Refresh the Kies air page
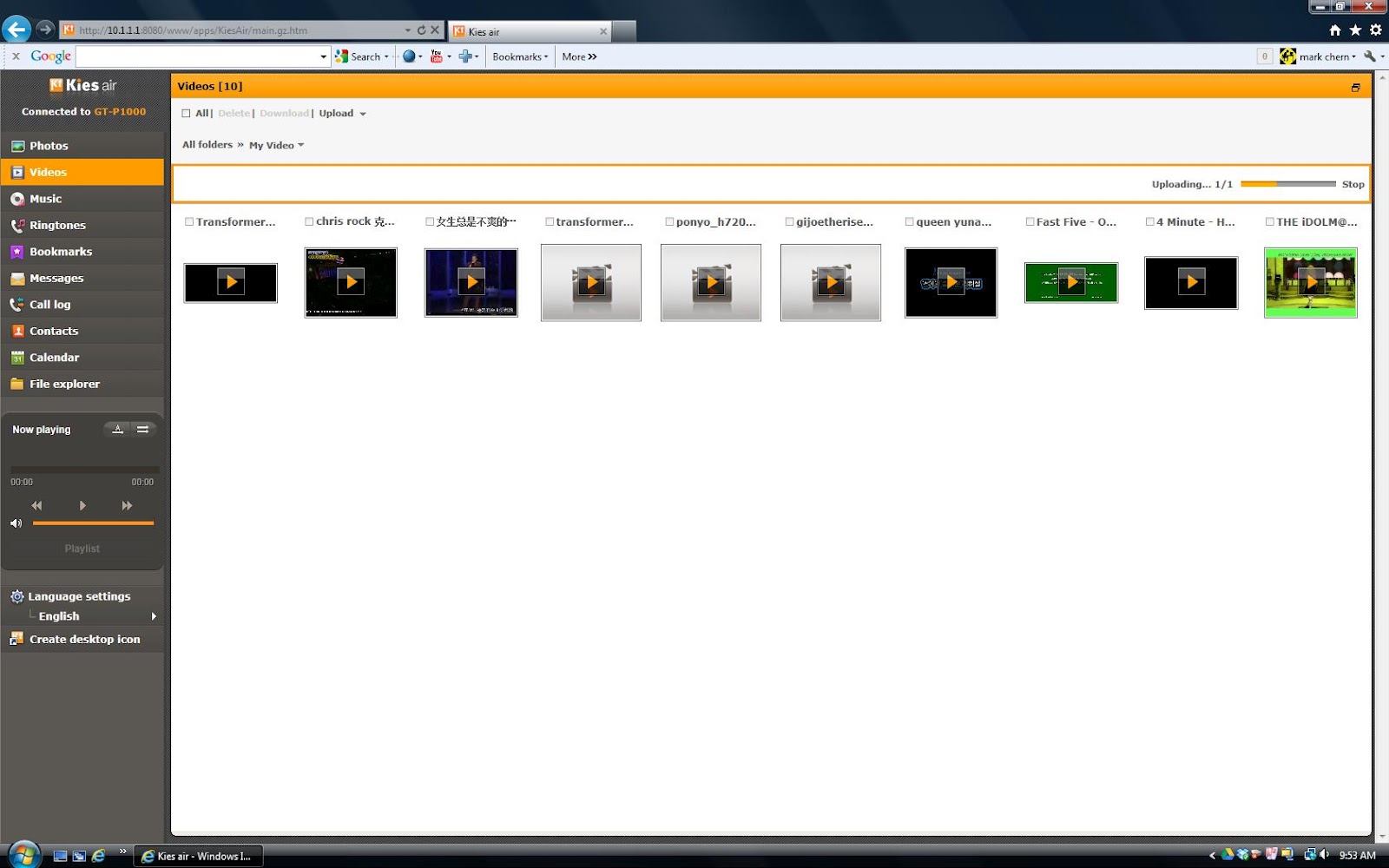1389x868 pixels. (x=422, y=30)
